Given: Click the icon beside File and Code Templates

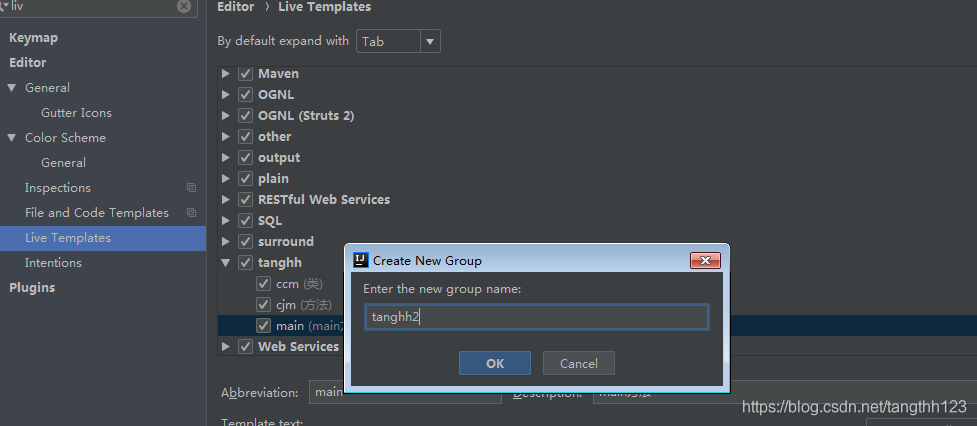Looking at the screenshot, I should point(191,213).
